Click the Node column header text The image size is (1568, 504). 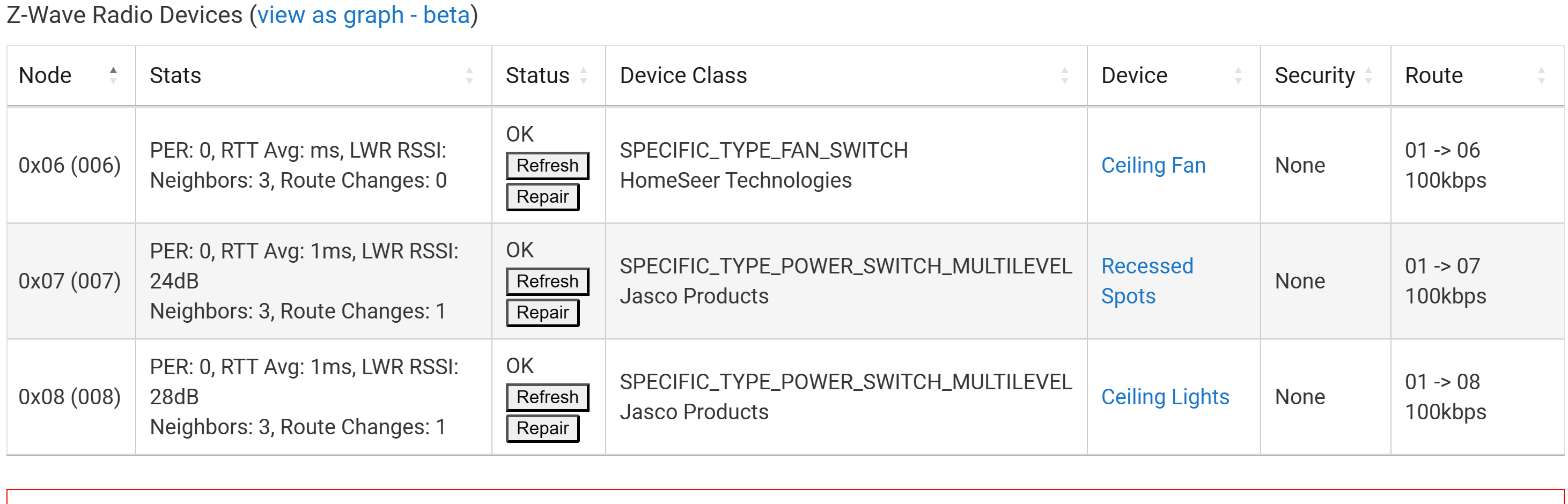[45, 76]
